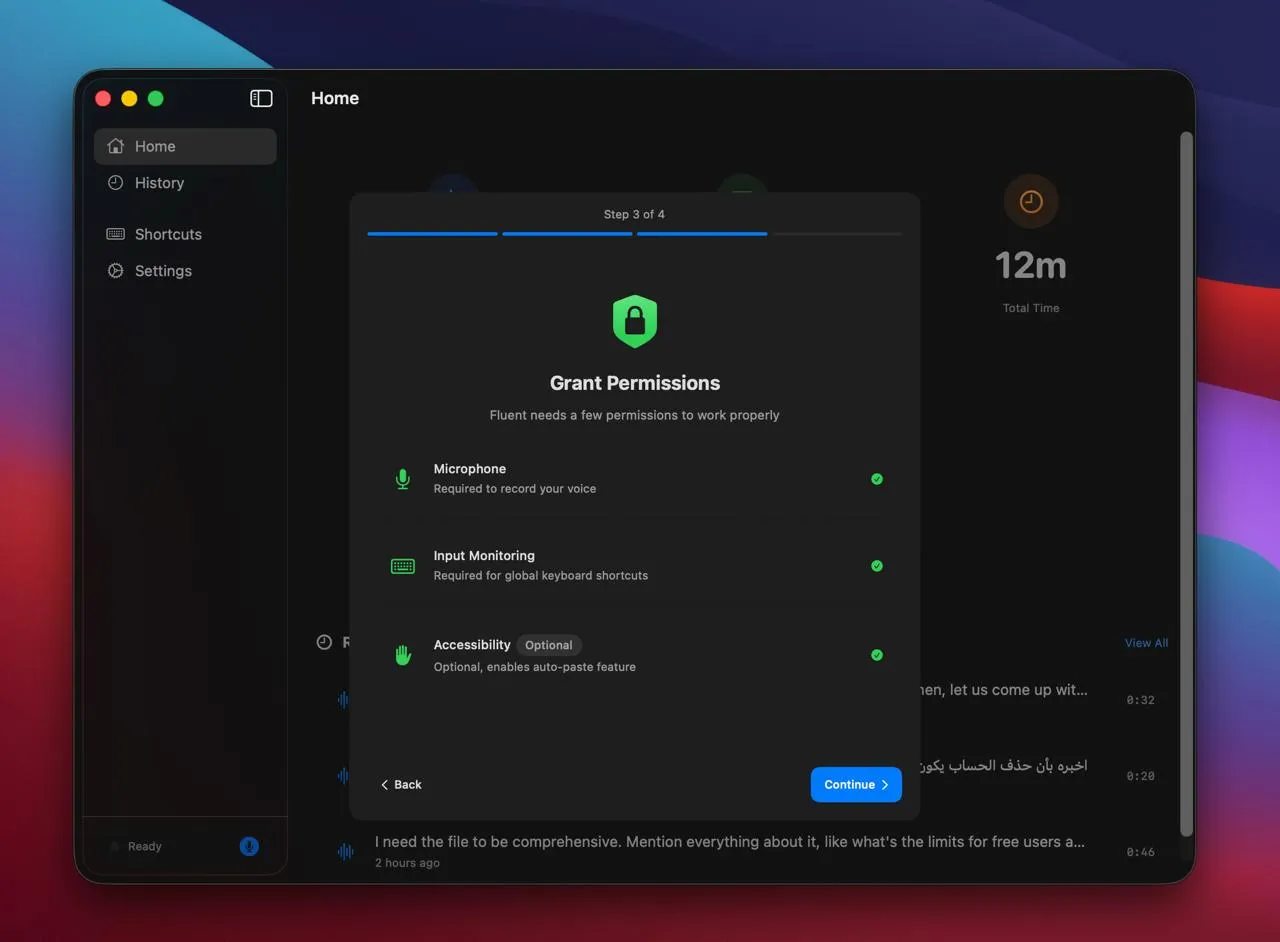Toggle the sidebar panel icon
This screenshot has height=942, width=1280.
[261, 98]
